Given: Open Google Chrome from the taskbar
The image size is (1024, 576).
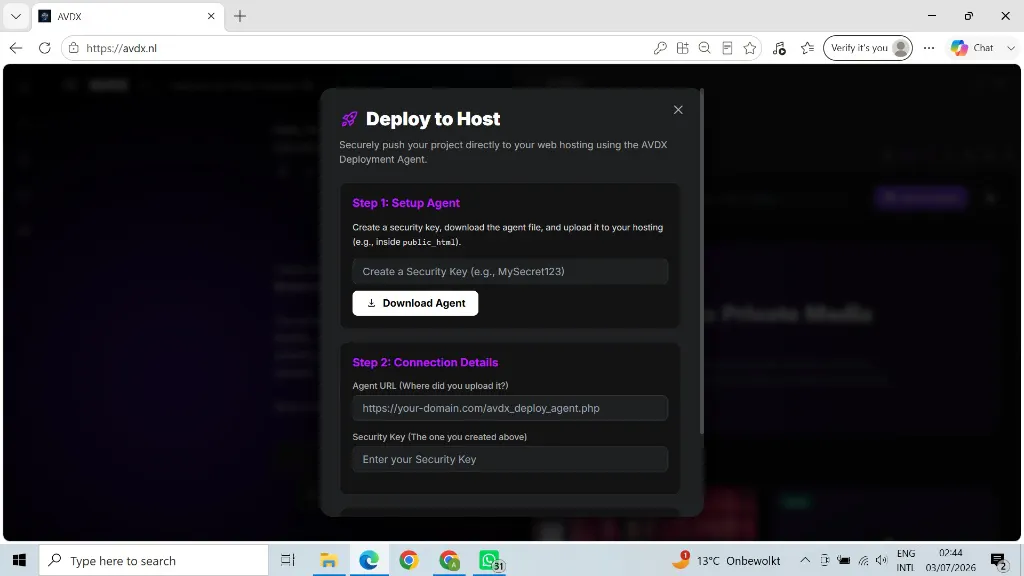Looking at the screenshot, I should 409,560.
